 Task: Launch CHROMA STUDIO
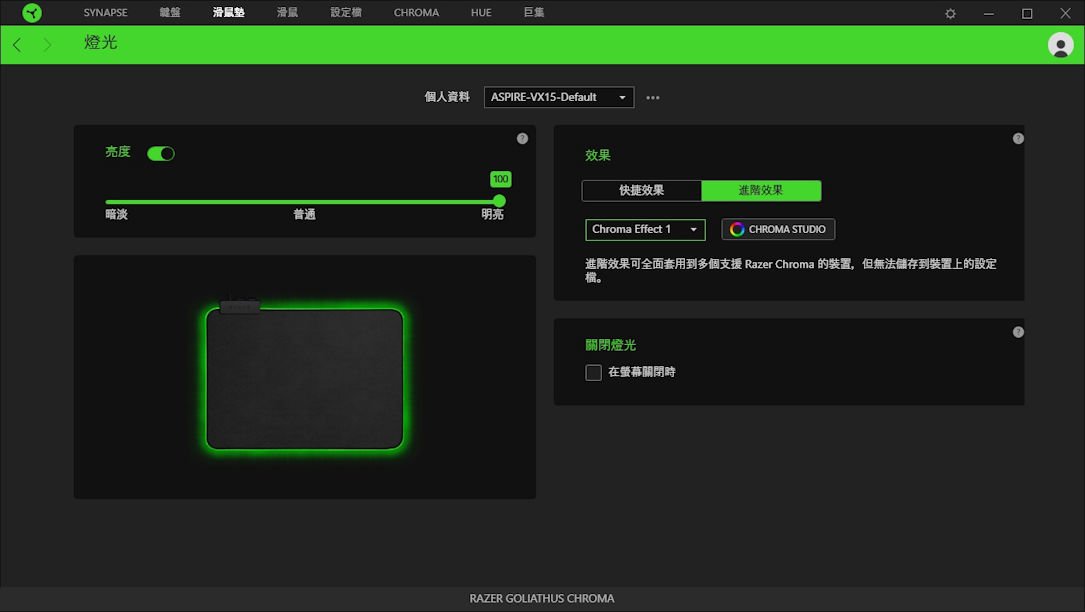tap(778, 229)
